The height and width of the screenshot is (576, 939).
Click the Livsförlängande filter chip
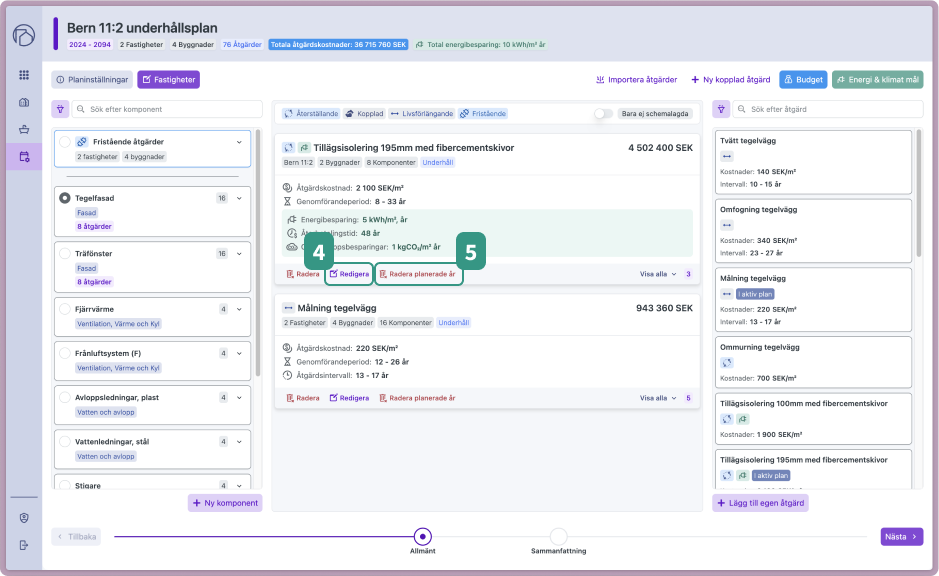click(422, 114)
